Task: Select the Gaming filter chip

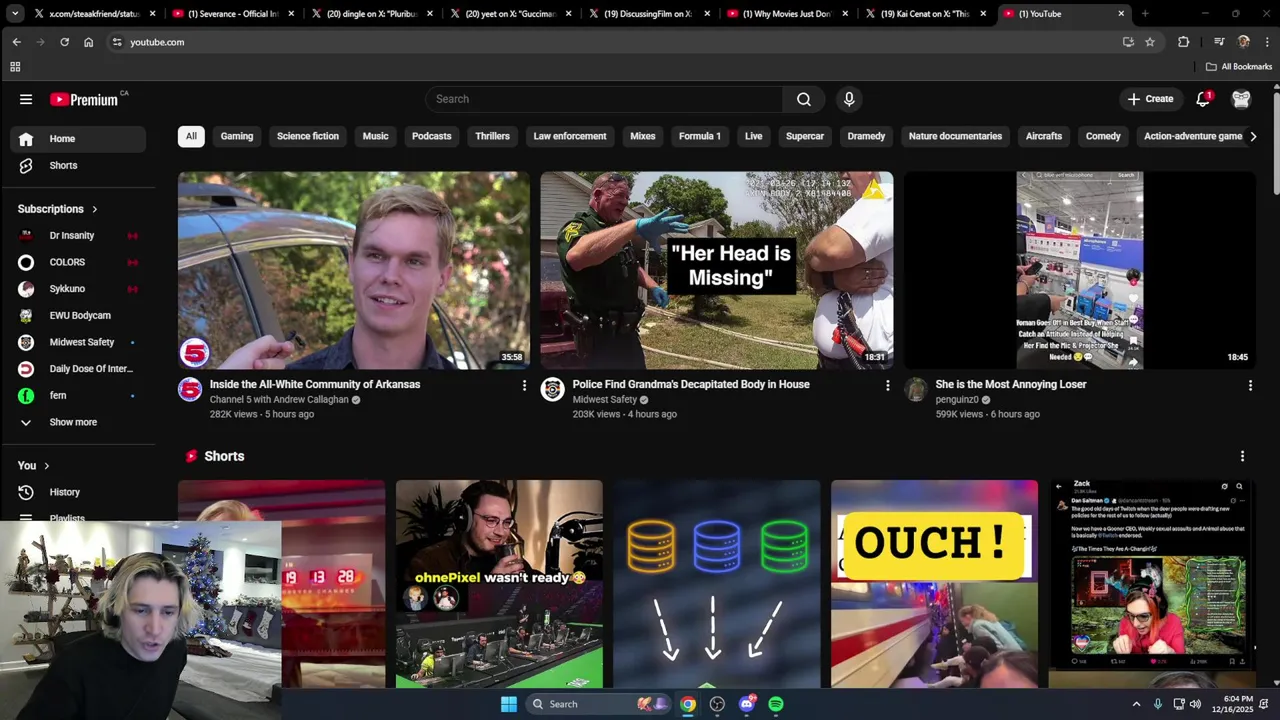Action: click(x=237, y=136)
